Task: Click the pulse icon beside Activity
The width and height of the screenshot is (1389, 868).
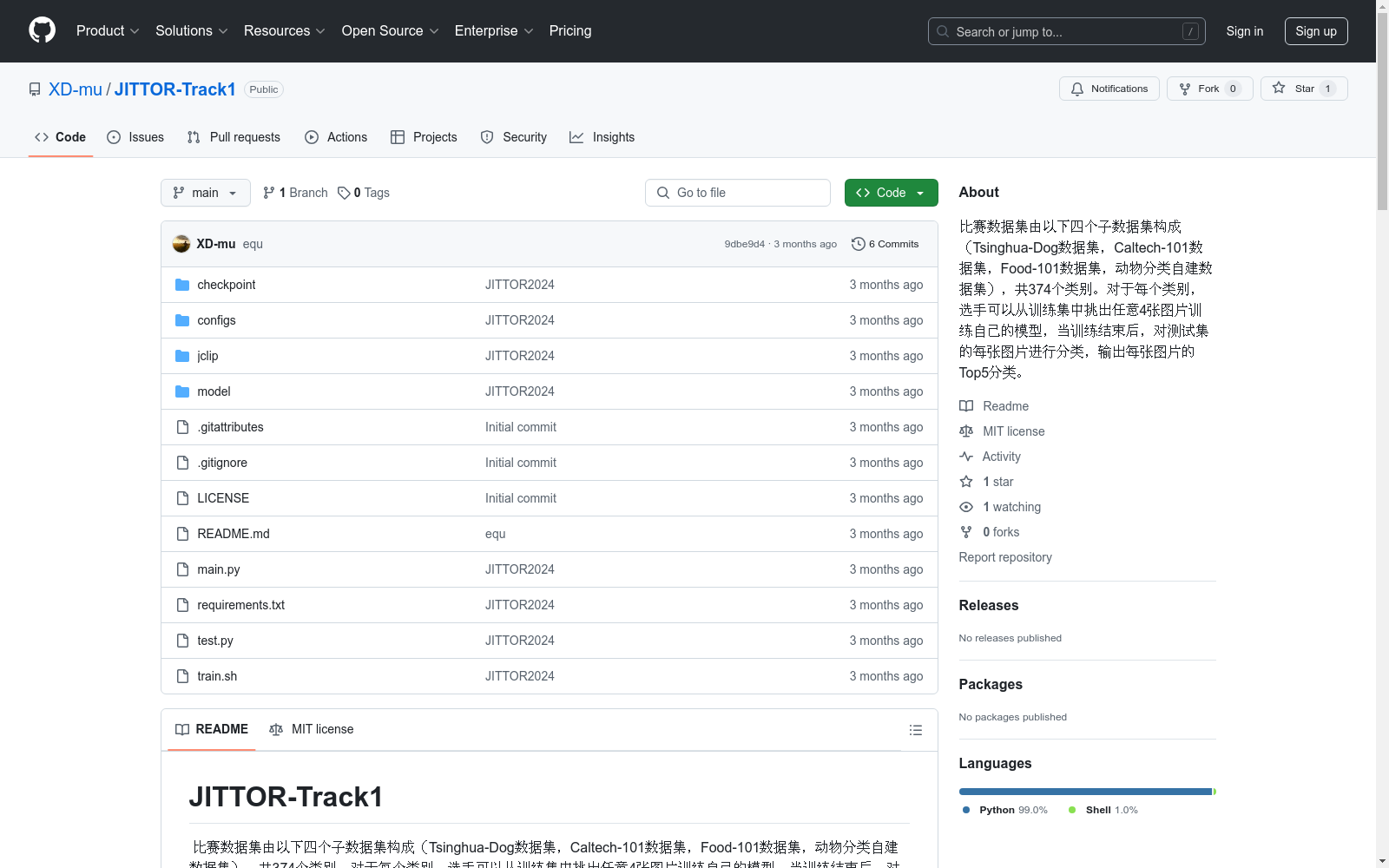Action: click(x=966, y=457)
